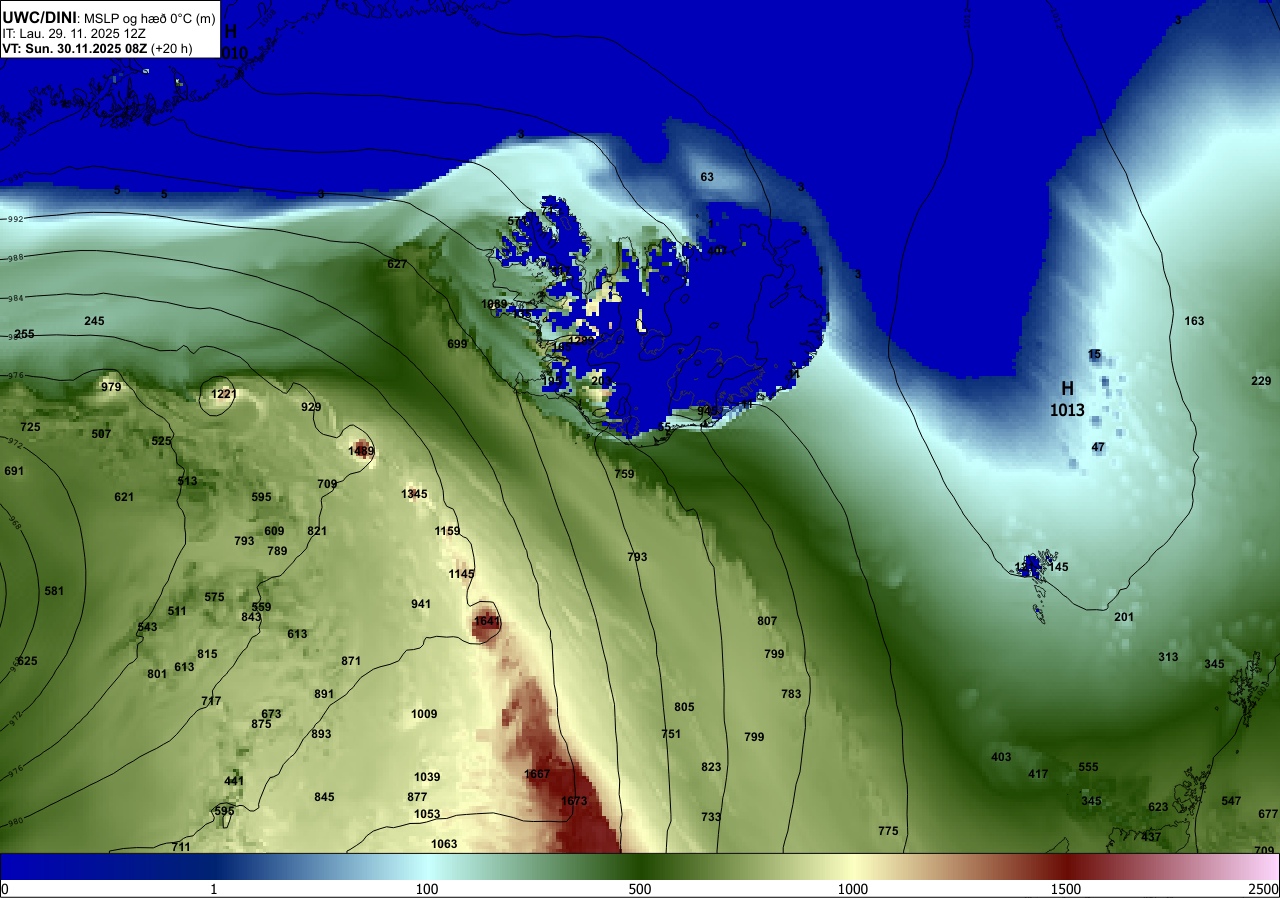1280x898 pixels.
Task: Click the 100 tick on the color scale
Action: click(x=427, y=889)
